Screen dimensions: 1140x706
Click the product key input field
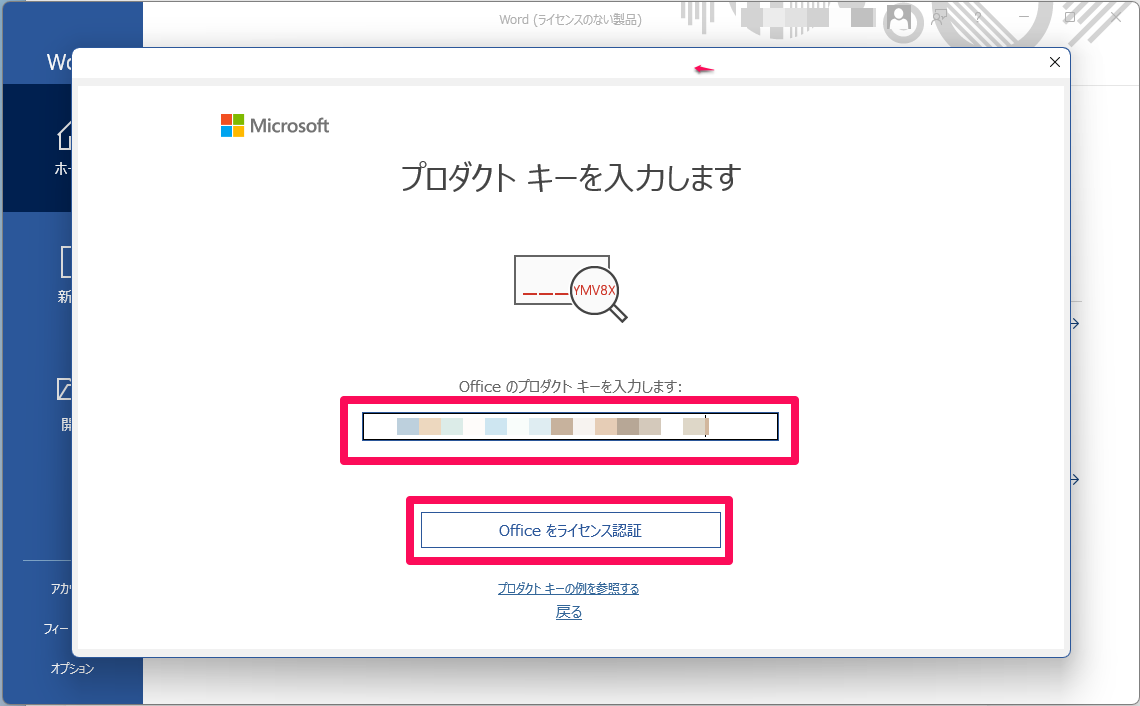(570, 427)
